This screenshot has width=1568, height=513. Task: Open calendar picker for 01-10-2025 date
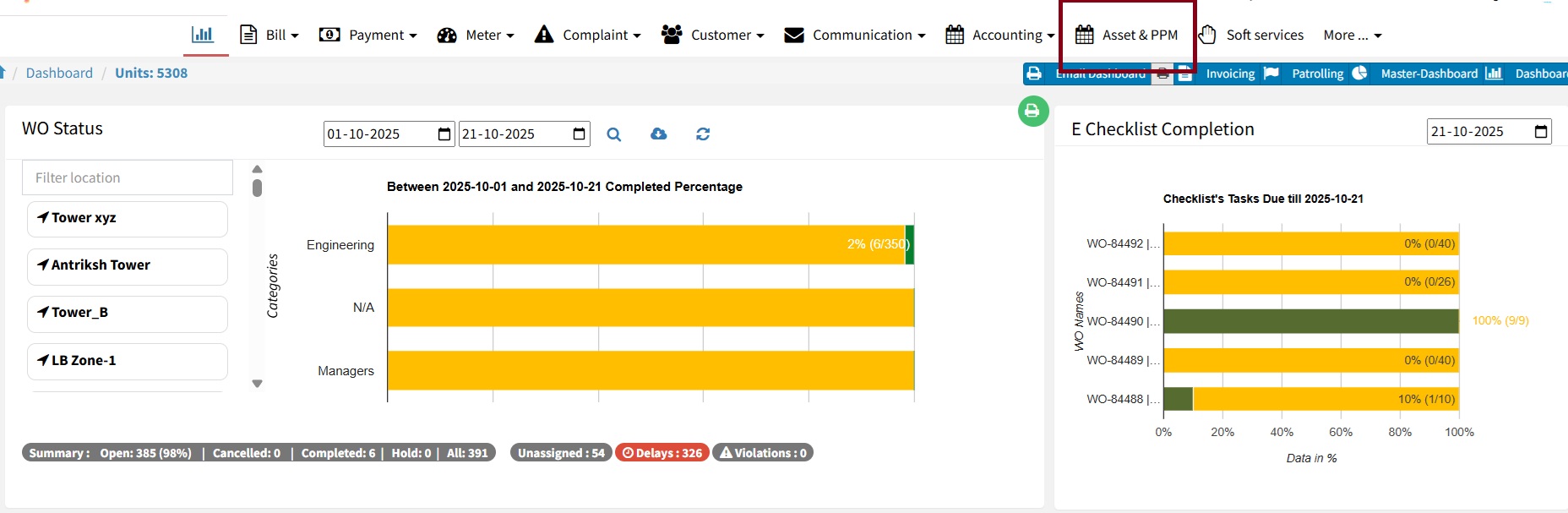(444, 134)
